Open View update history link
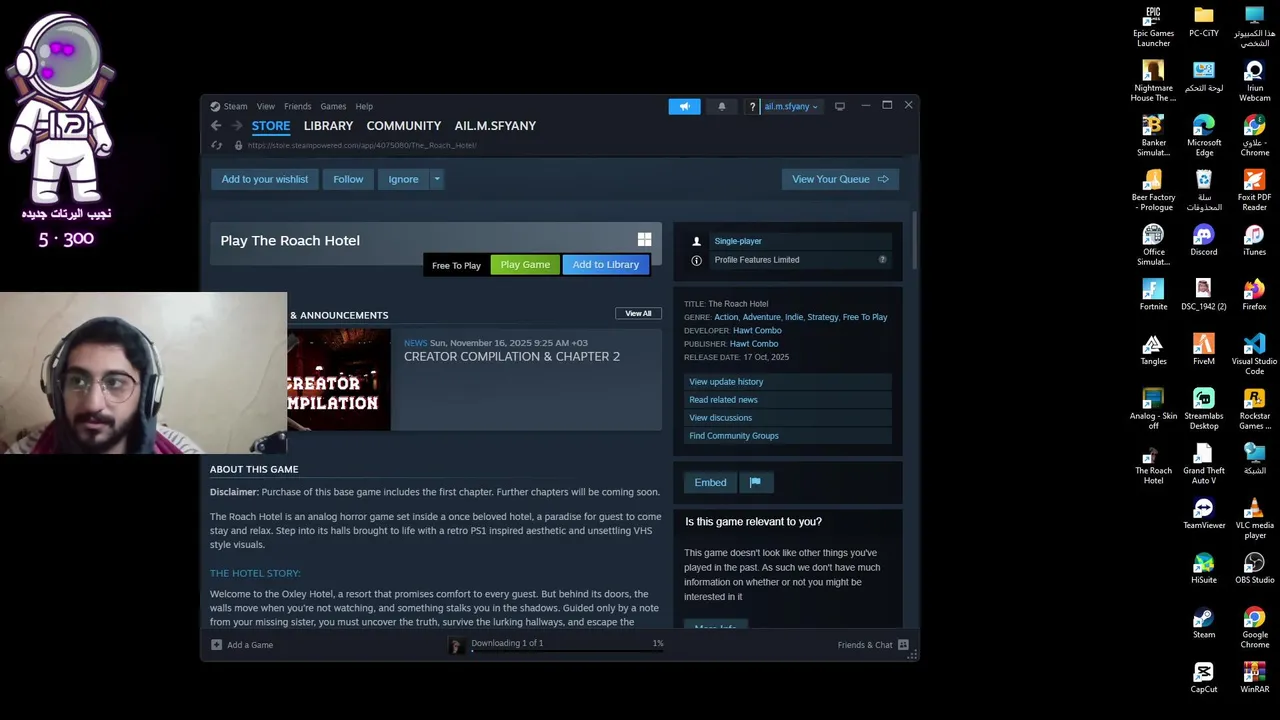The image size is (1280, 720). pos(788,382)
